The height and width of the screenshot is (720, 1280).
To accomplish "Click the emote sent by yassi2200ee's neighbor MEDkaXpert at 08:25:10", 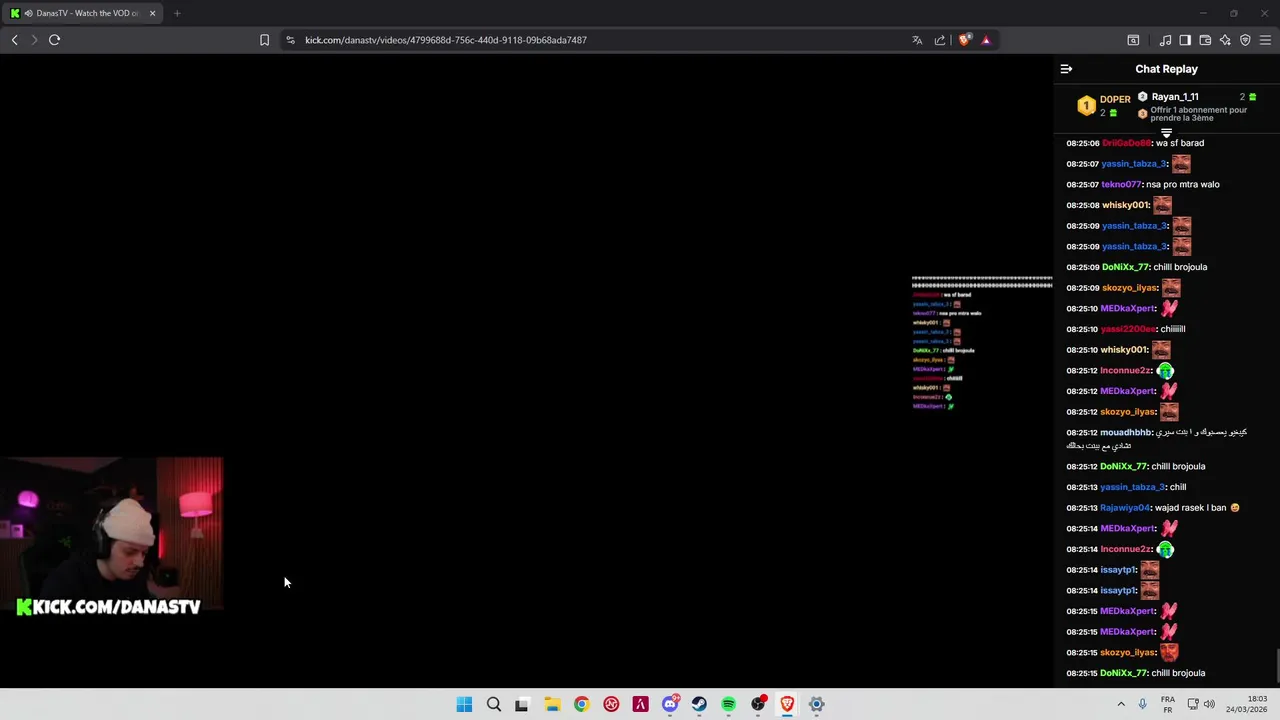I will pyautogui.click(x=1168, y=308).
